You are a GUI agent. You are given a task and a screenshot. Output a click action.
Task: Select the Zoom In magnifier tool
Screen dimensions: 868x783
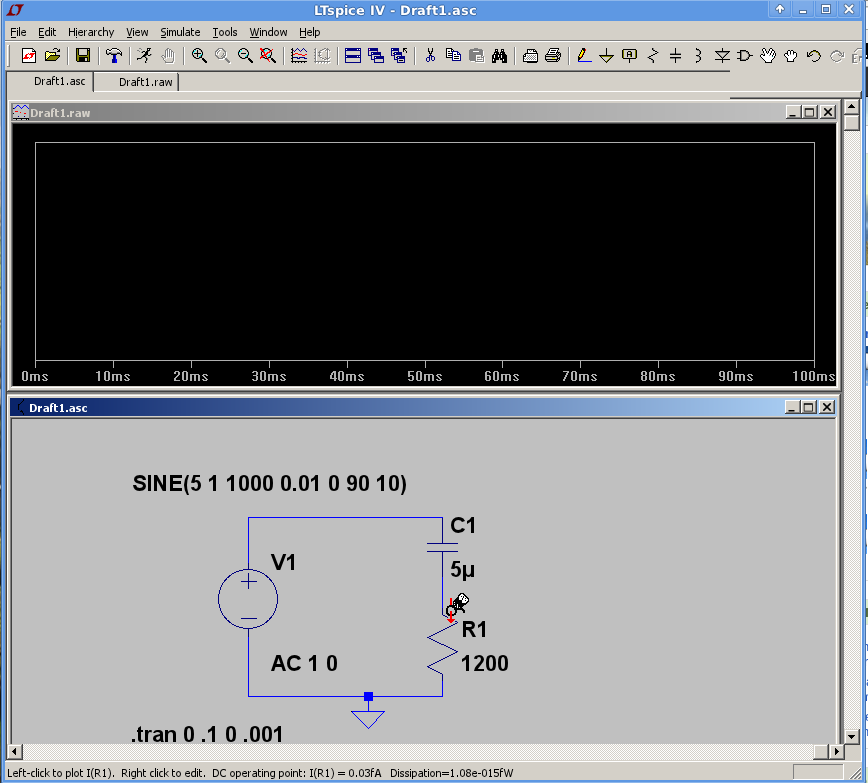coord(197,55)
